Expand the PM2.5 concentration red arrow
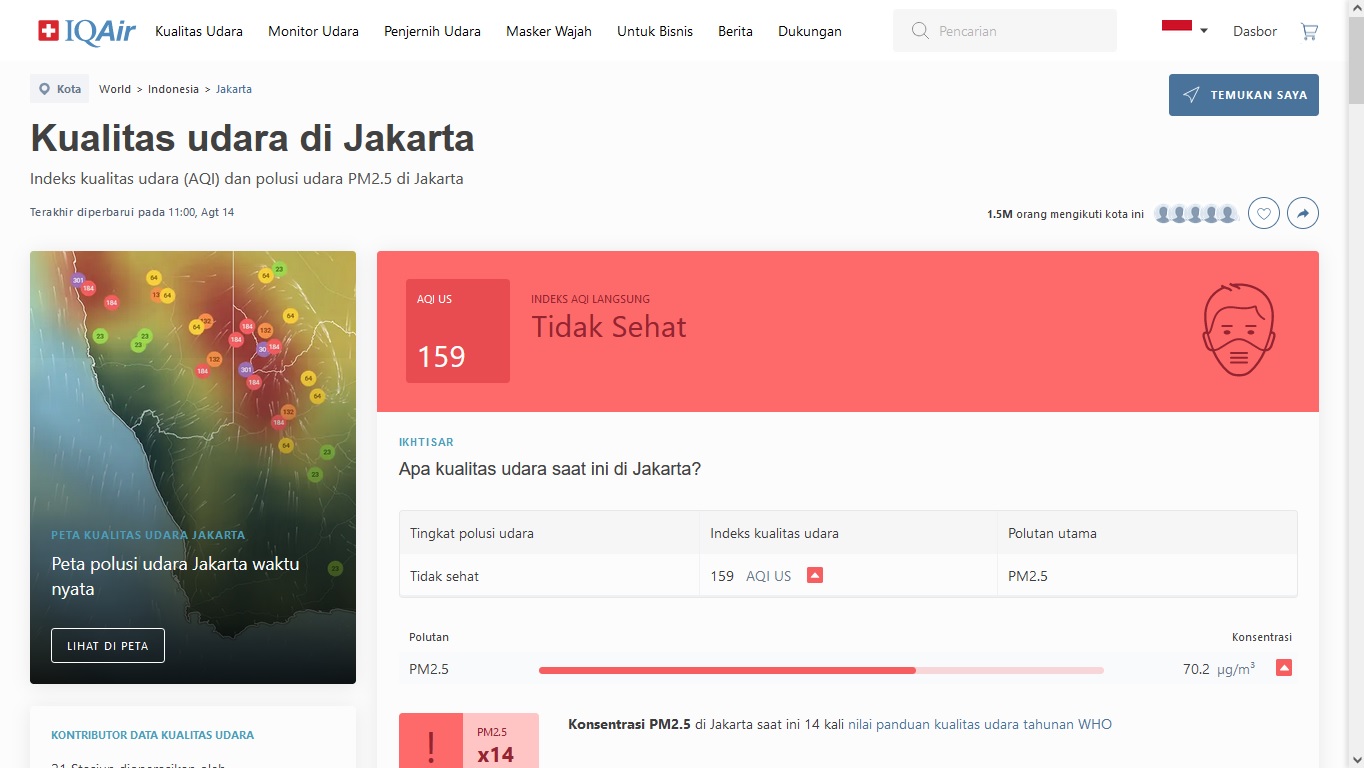The height and width of the screenshot is (768, 1364). pyautogui.click(x=1284, y=668)
